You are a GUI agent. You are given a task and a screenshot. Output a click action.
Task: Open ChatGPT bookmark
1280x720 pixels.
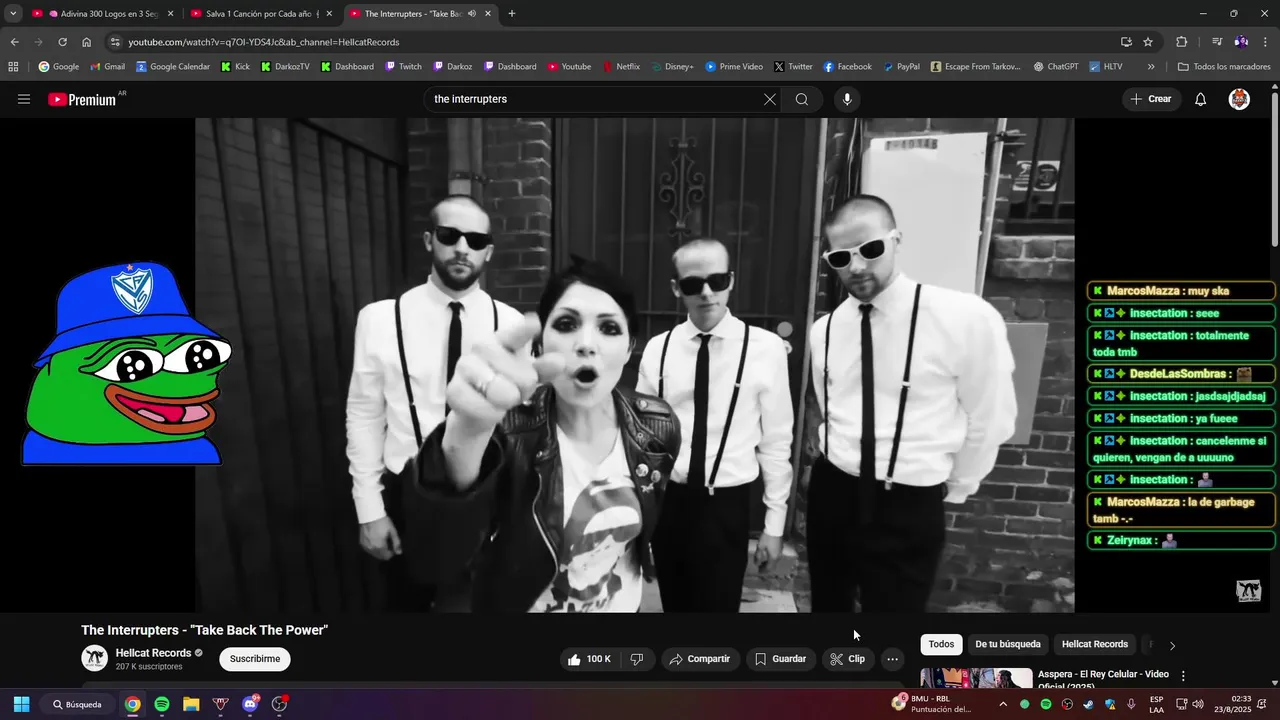tap(1056, 67)
